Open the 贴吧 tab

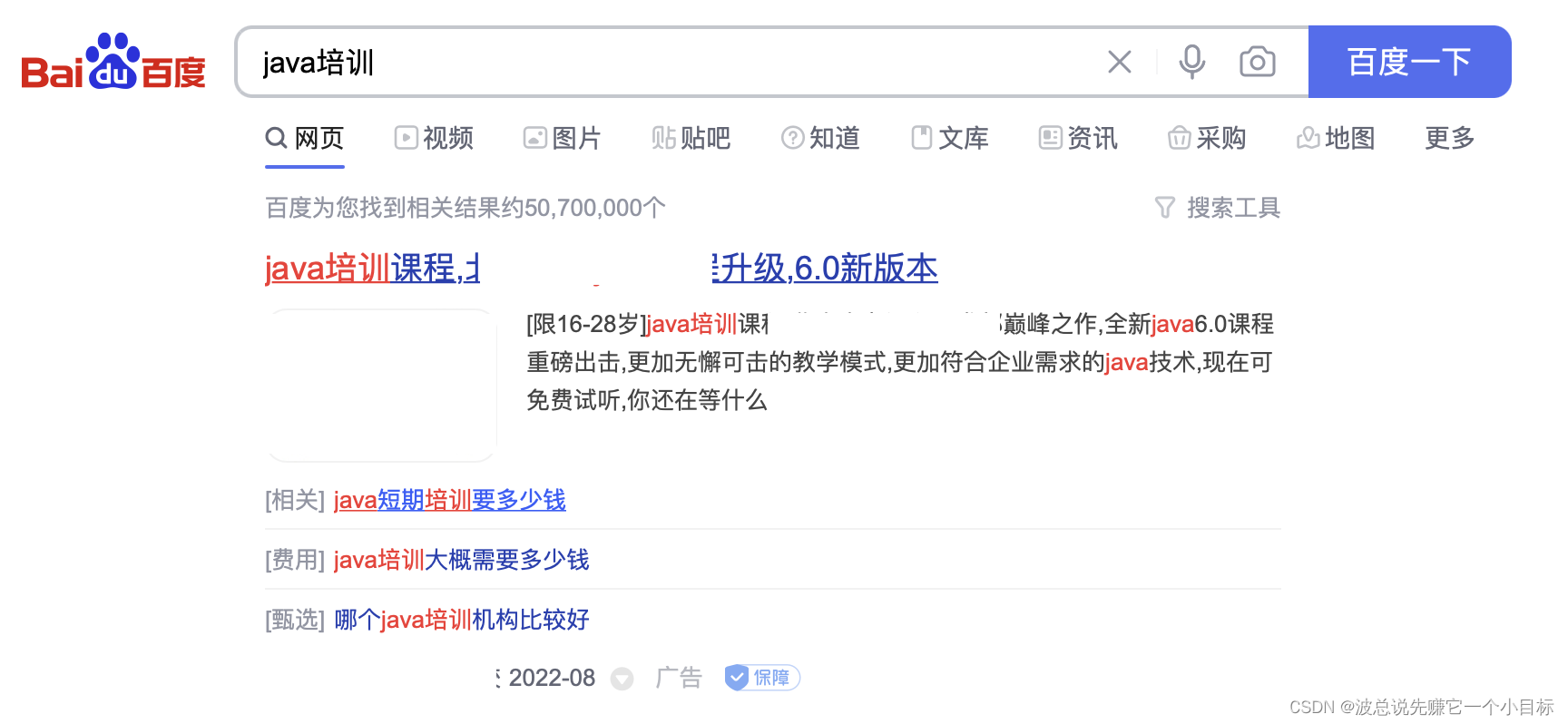pos(691,138)
